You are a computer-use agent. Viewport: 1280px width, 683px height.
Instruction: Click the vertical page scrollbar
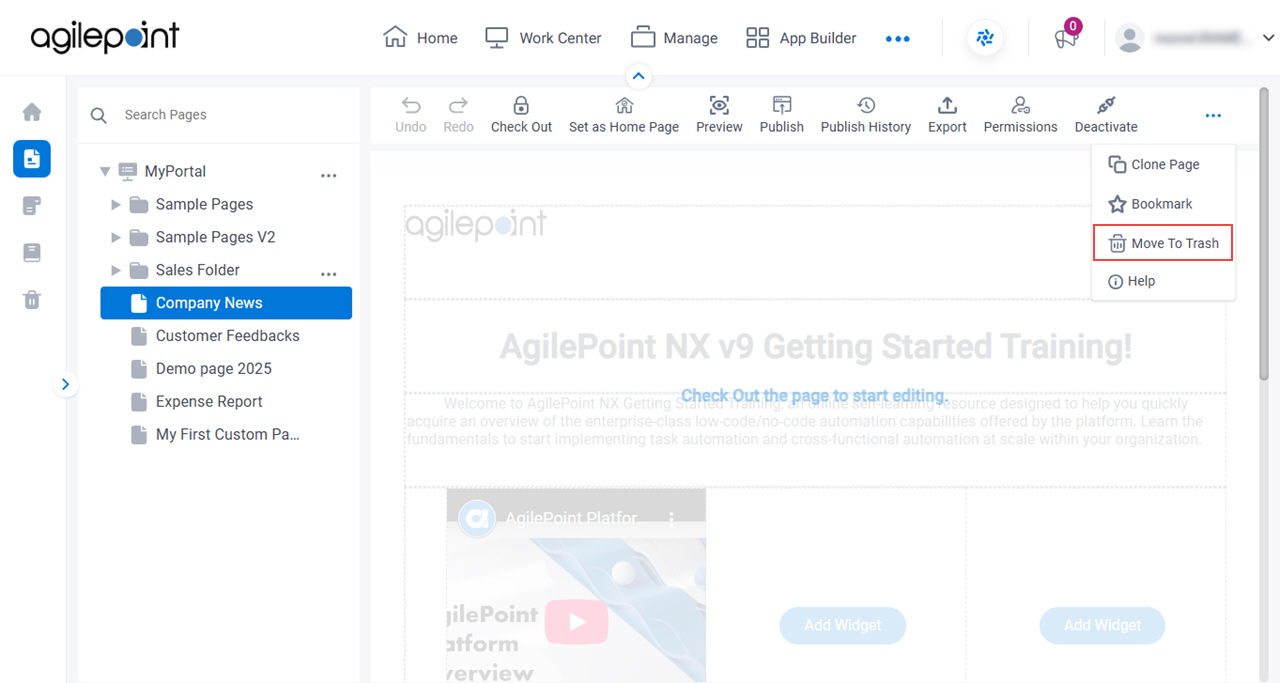click(x=1265, y=235)
